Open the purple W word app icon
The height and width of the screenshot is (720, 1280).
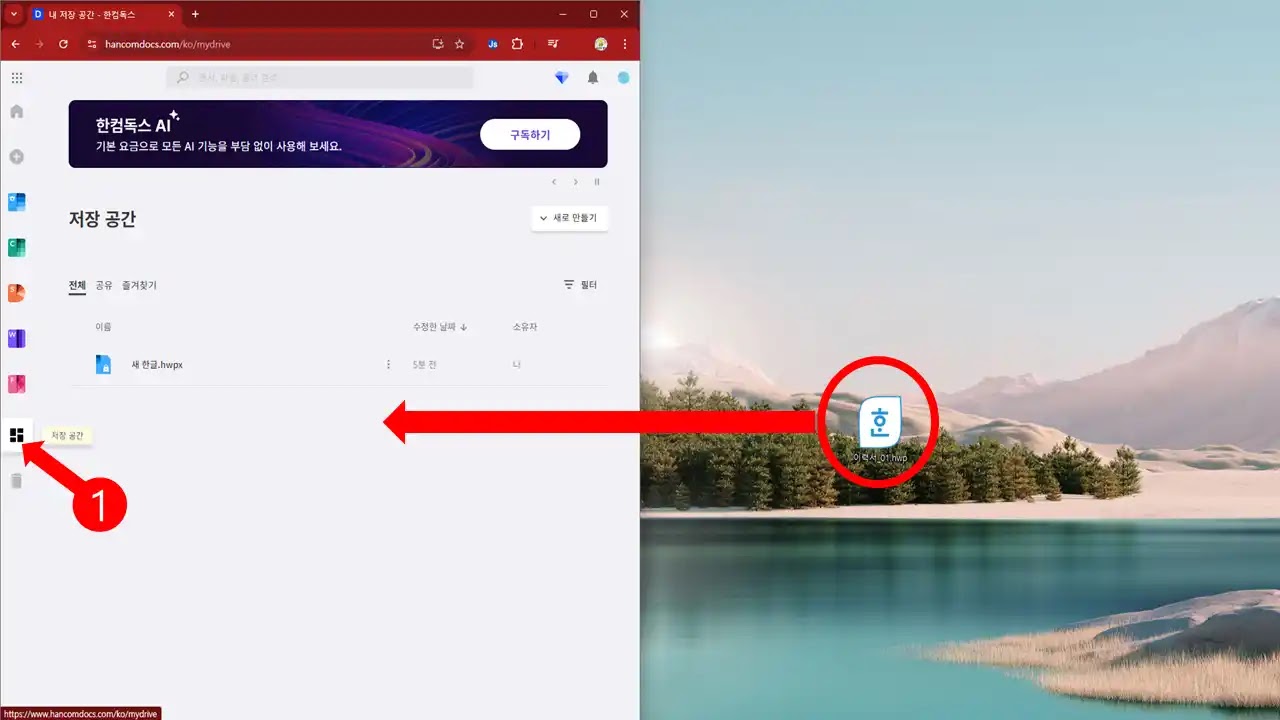pyautogui.click(x=16, y=338)
